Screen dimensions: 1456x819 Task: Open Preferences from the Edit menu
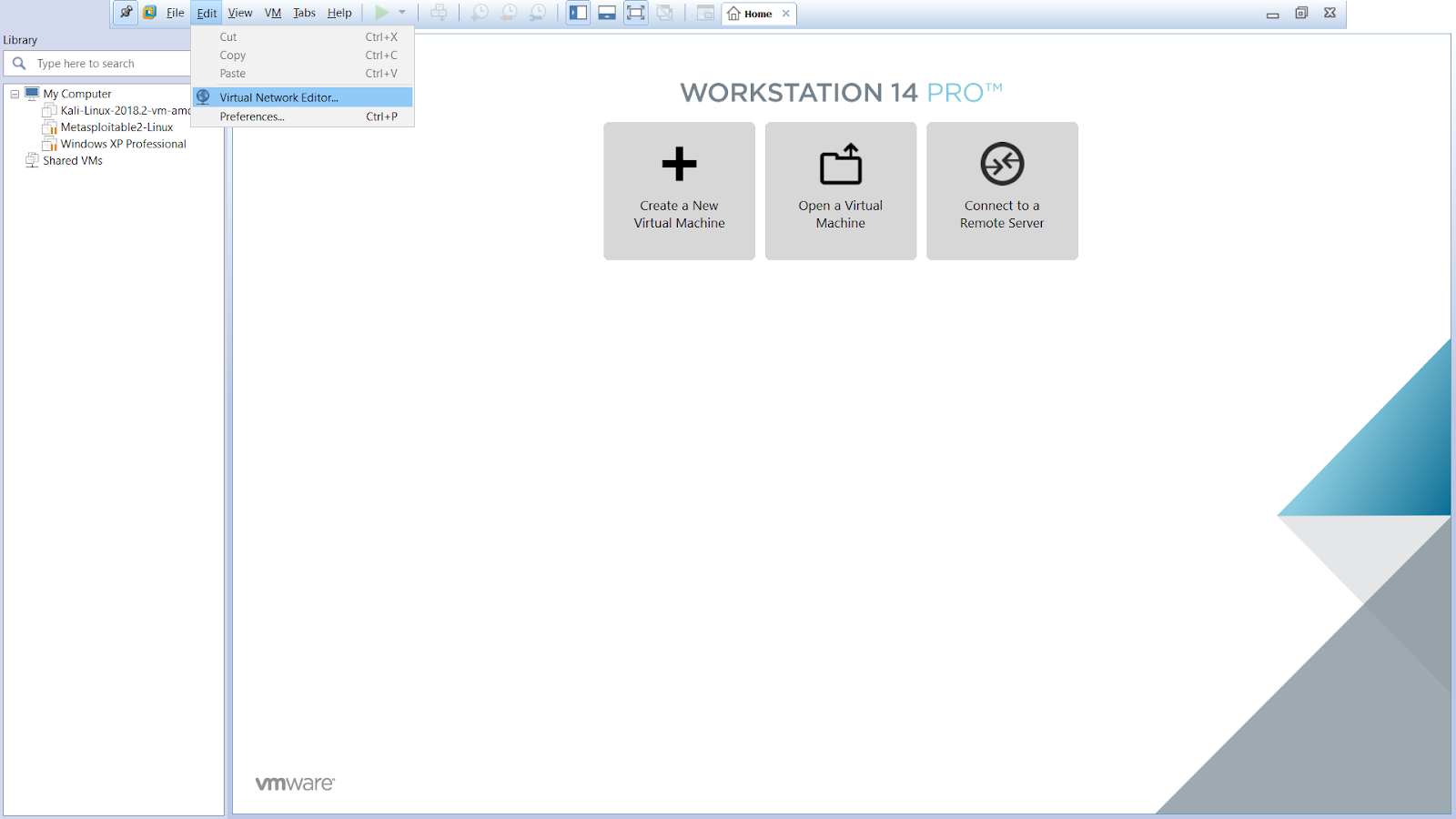click(x=303, y=116)
